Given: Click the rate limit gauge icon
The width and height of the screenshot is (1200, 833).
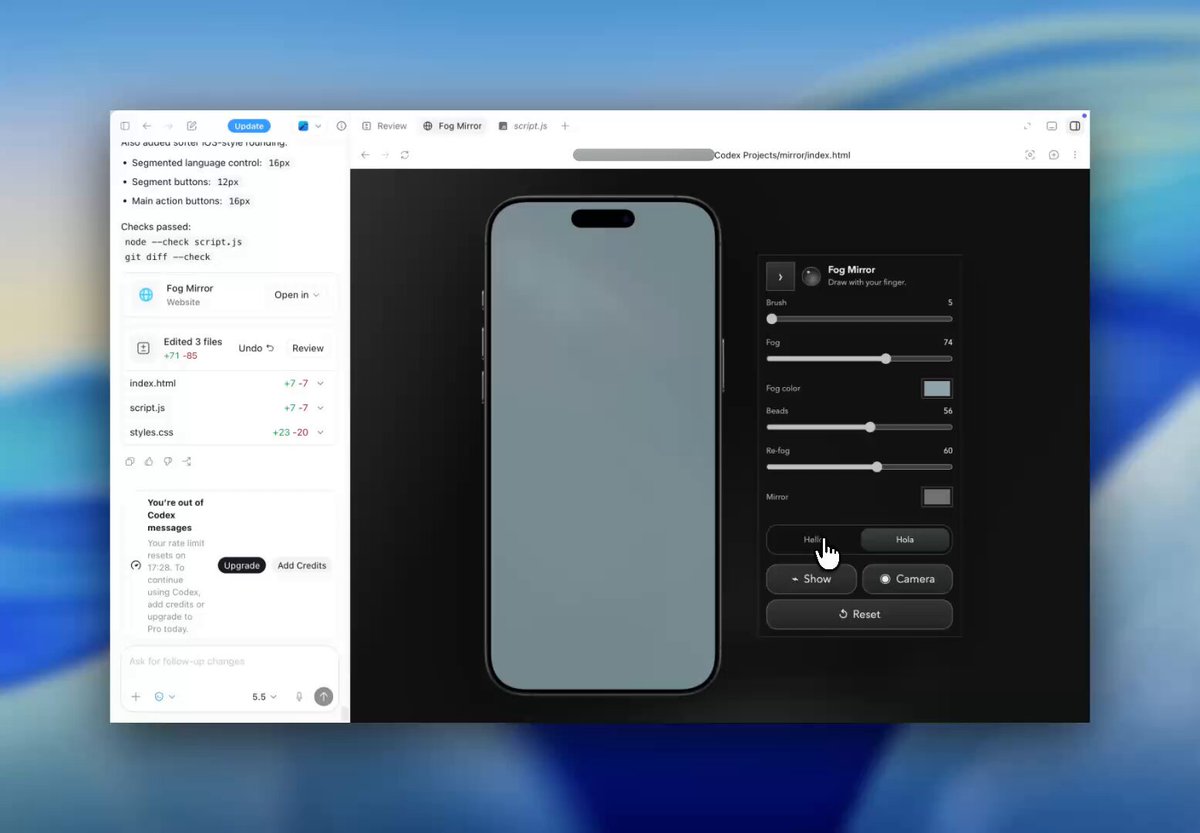Looking at the screenshot, I should tap(136, 565).
